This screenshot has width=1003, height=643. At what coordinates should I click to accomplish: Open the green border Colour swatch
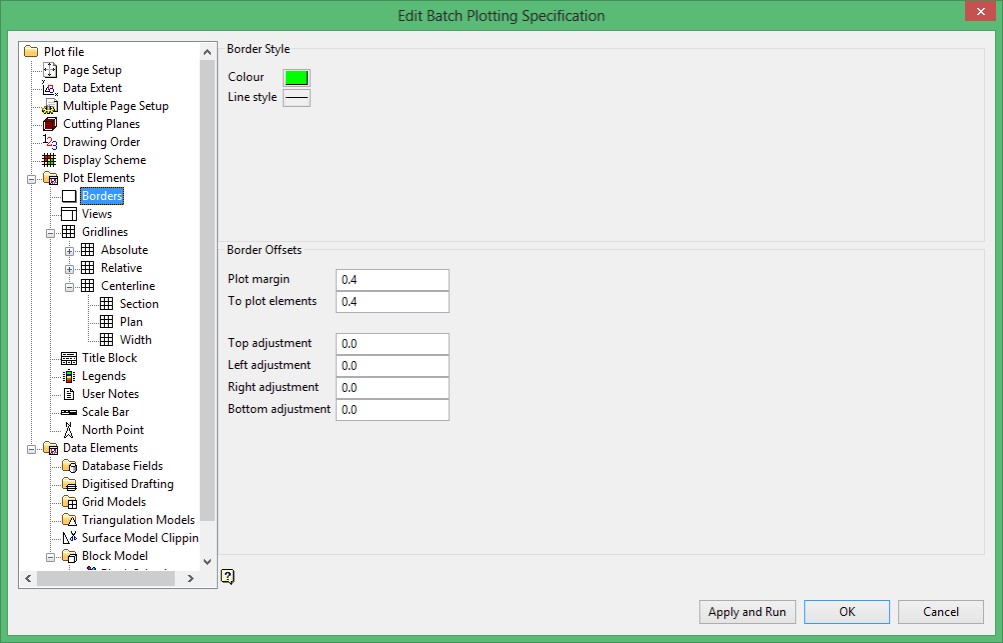pos(297,77)
